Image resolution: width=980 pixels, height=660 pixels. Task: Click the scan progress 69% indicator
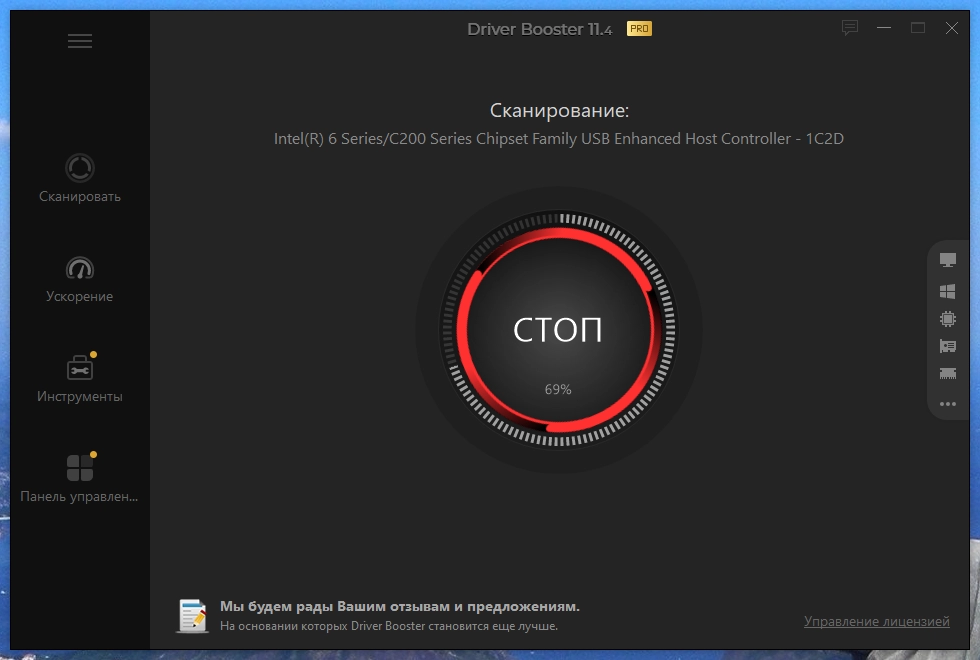point(558,389)
